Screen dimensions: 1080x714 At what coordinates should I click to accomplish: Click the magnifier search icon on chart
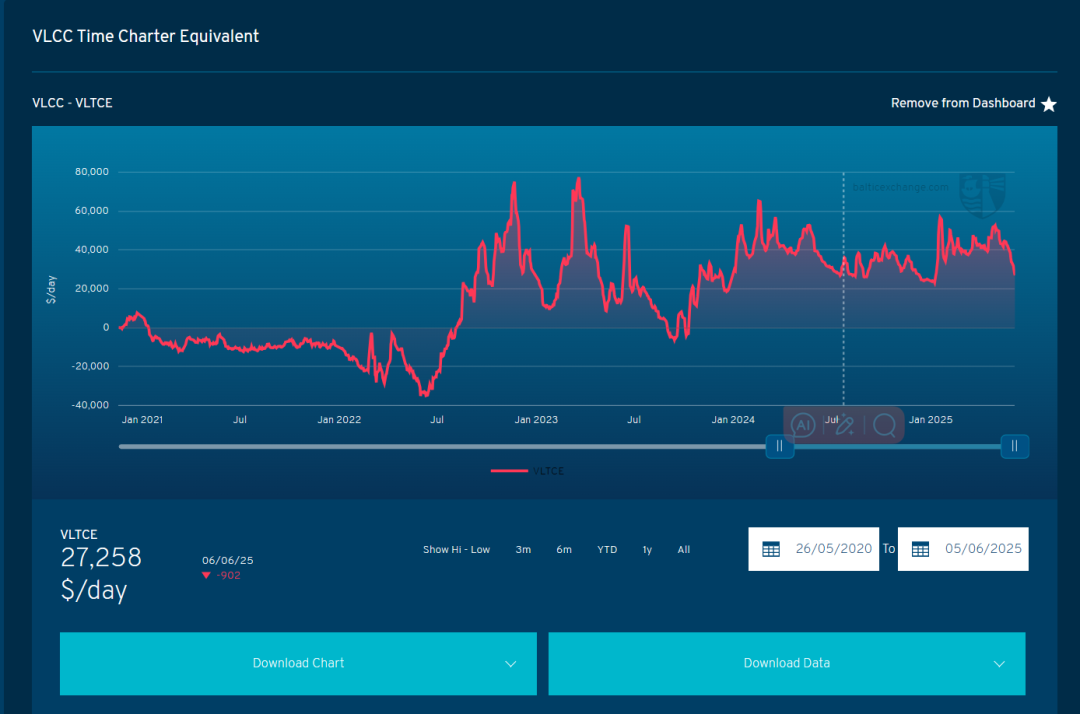pos(884,425)
